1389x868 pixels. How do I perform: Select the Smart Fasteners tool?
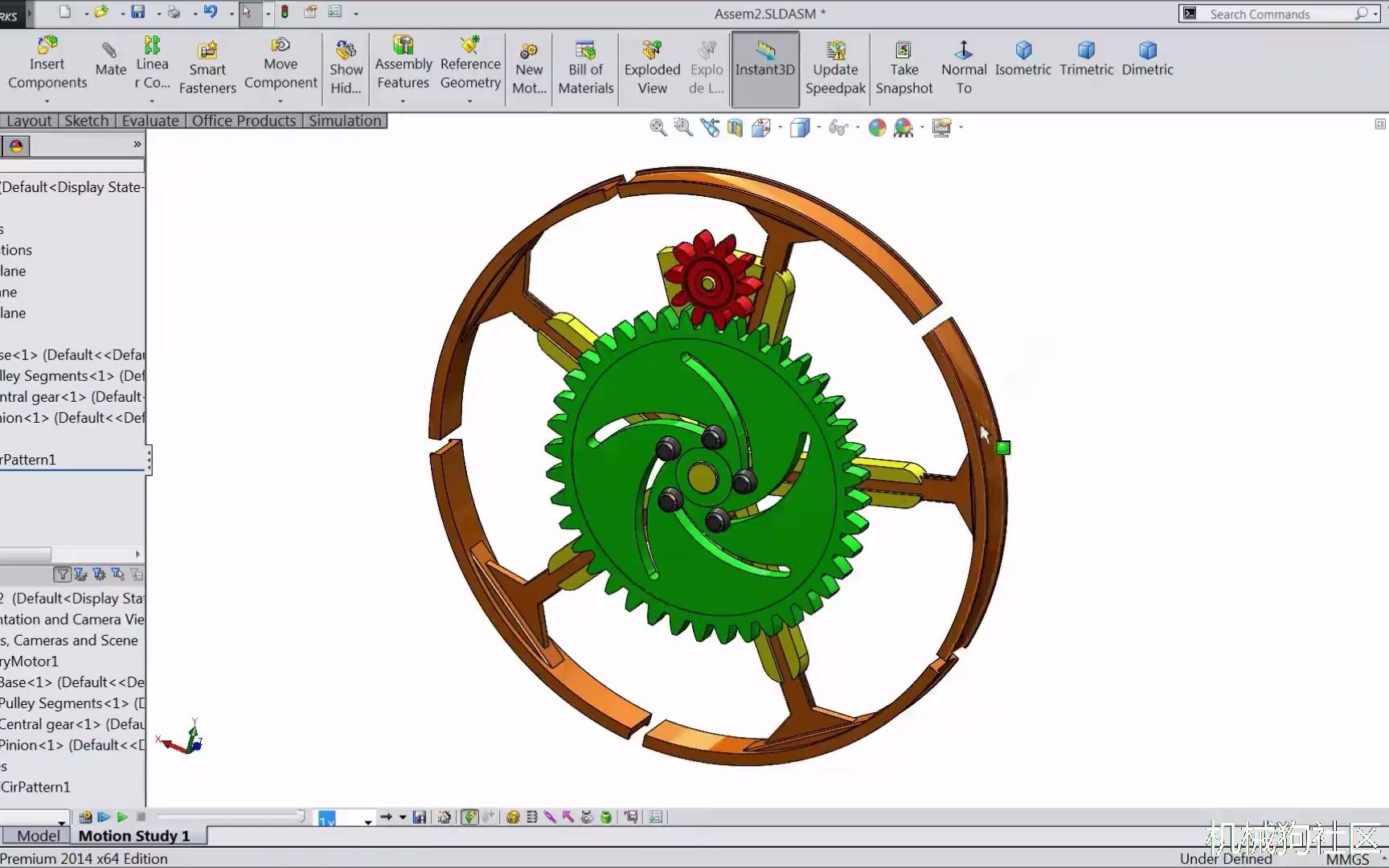pyautogui.click(x=207, y=64)
